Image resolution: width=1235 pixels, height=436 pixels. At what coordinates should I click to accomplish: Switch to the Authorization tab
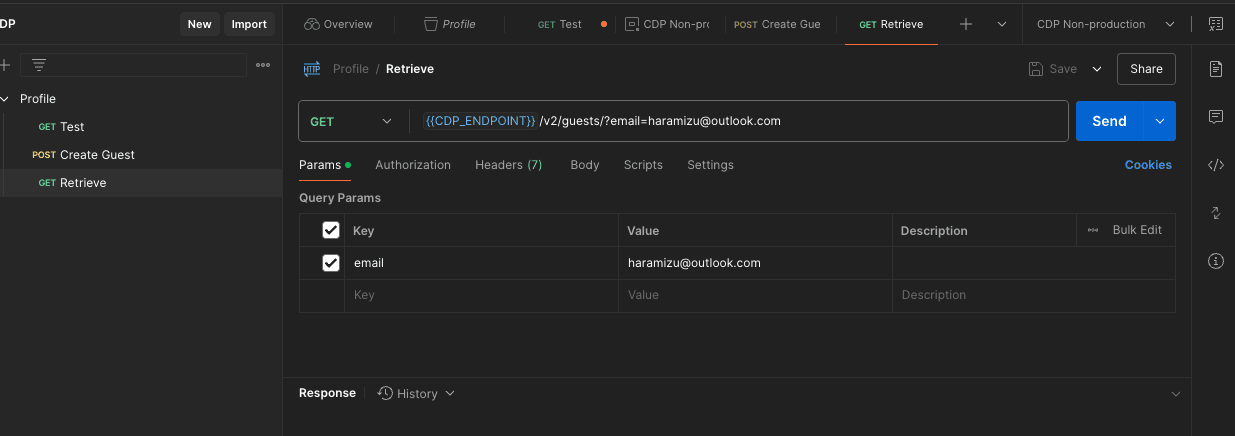tap(413, 165)
